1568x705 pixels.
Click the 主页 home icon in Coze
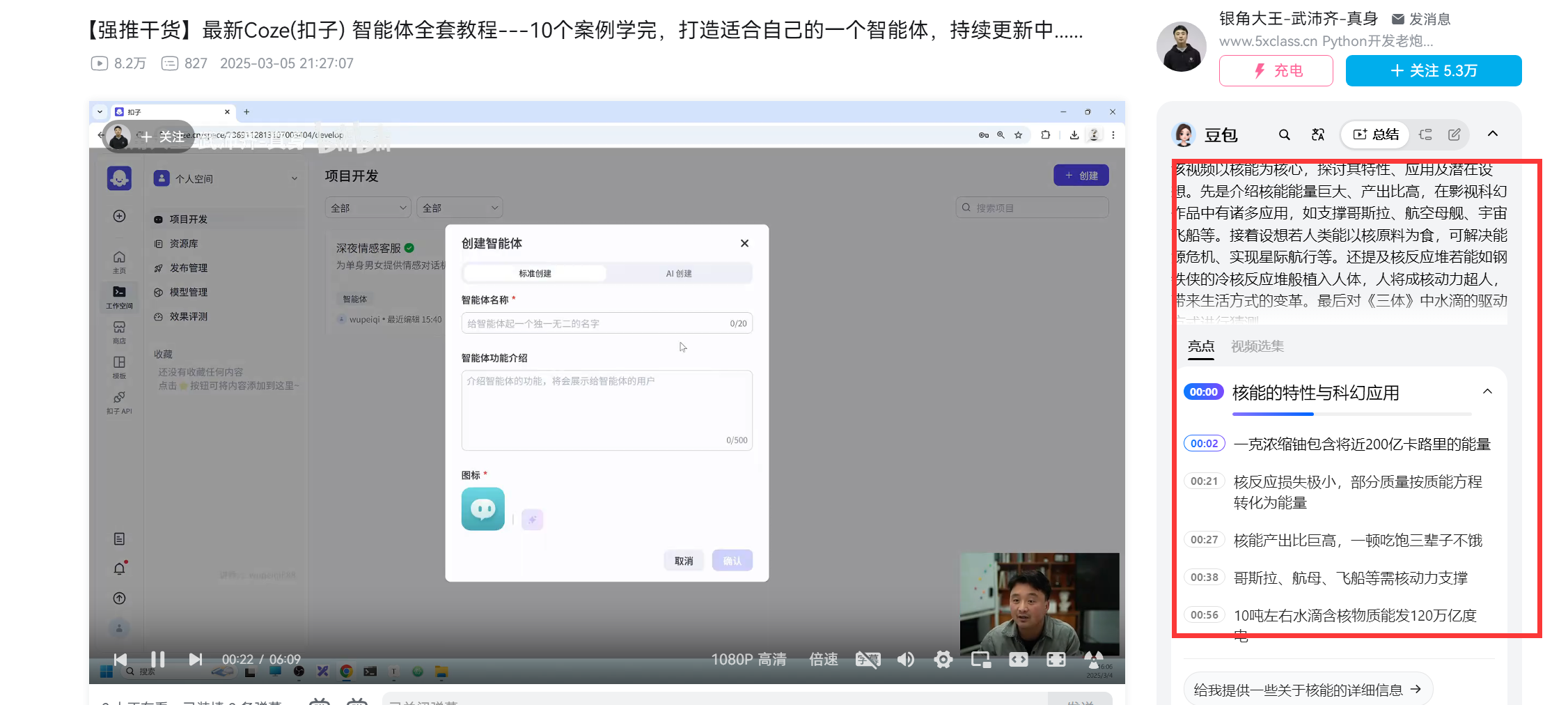click(120, 262)
